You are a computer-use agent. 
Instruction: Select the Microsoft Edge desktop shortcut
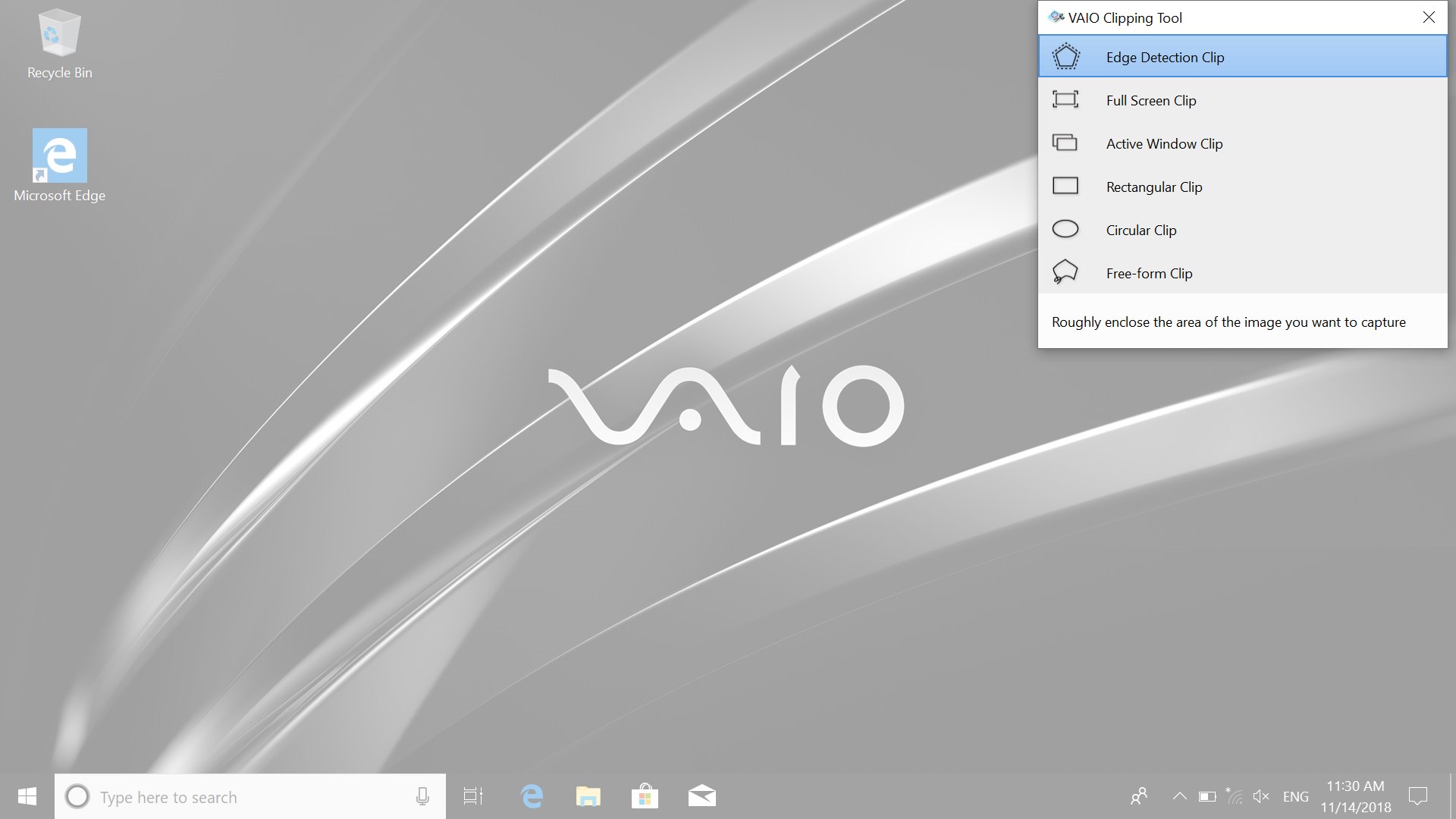(x=59, y=165)
